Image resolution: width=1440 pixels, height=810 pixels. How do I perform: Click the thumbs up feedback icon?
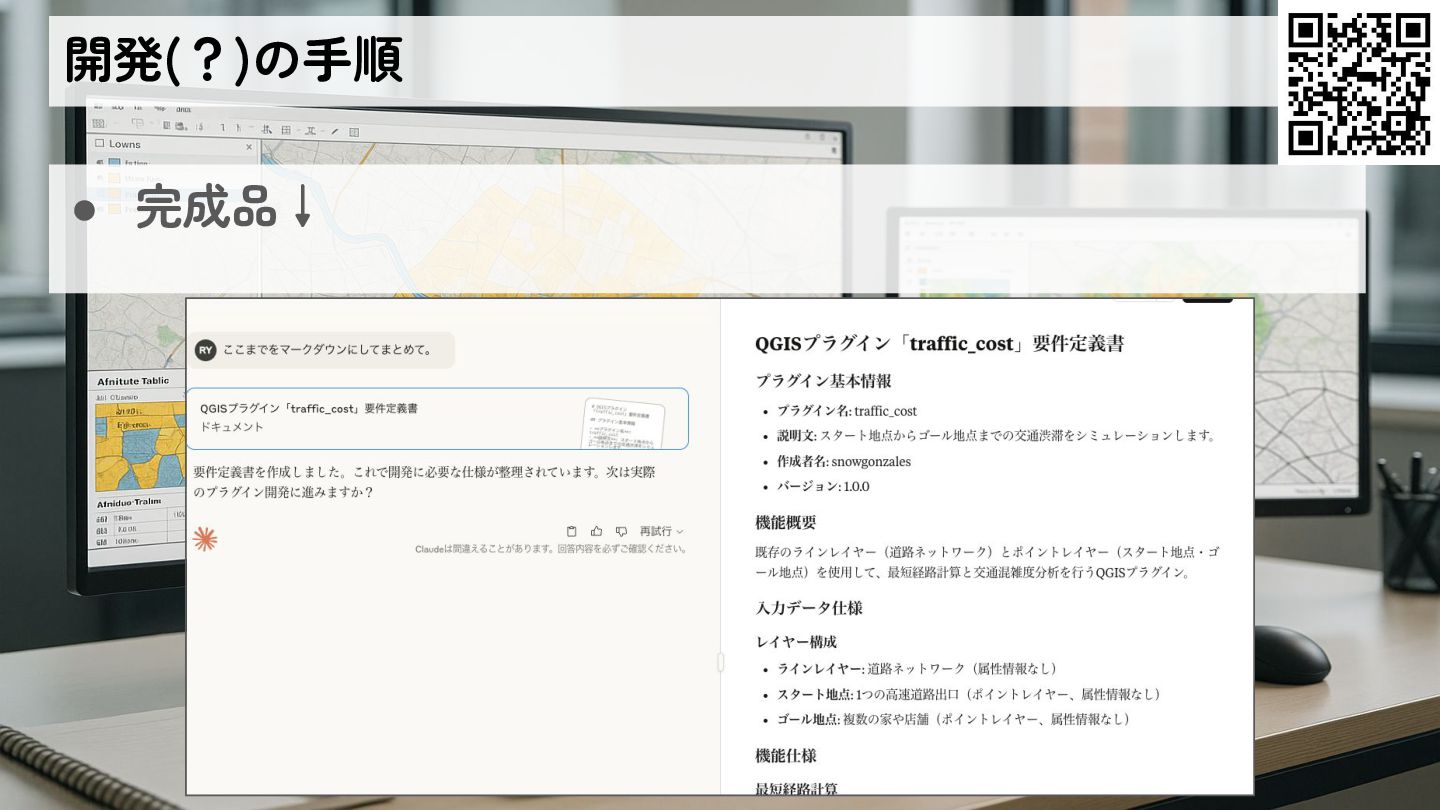click(597, 531)
